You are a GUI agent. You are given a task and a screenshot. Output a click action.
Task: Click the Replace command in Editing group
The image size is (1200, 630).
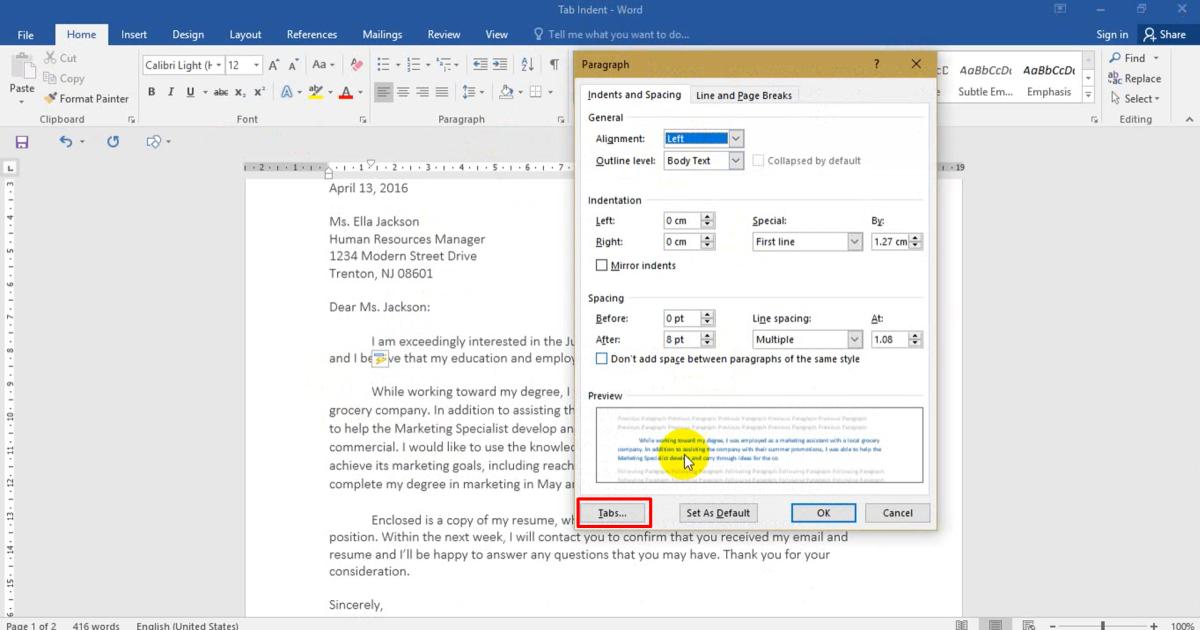point(1135,79)
